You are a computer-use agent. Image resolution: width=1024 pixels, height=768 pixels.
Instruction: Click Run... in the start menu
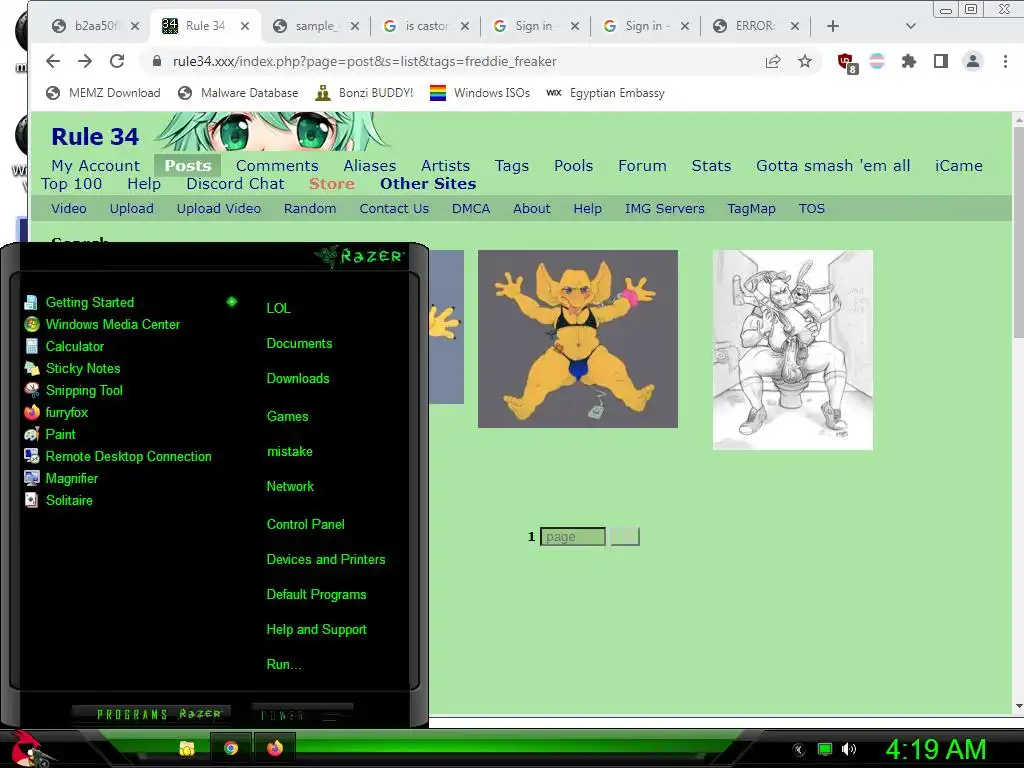tap(283, 665)
